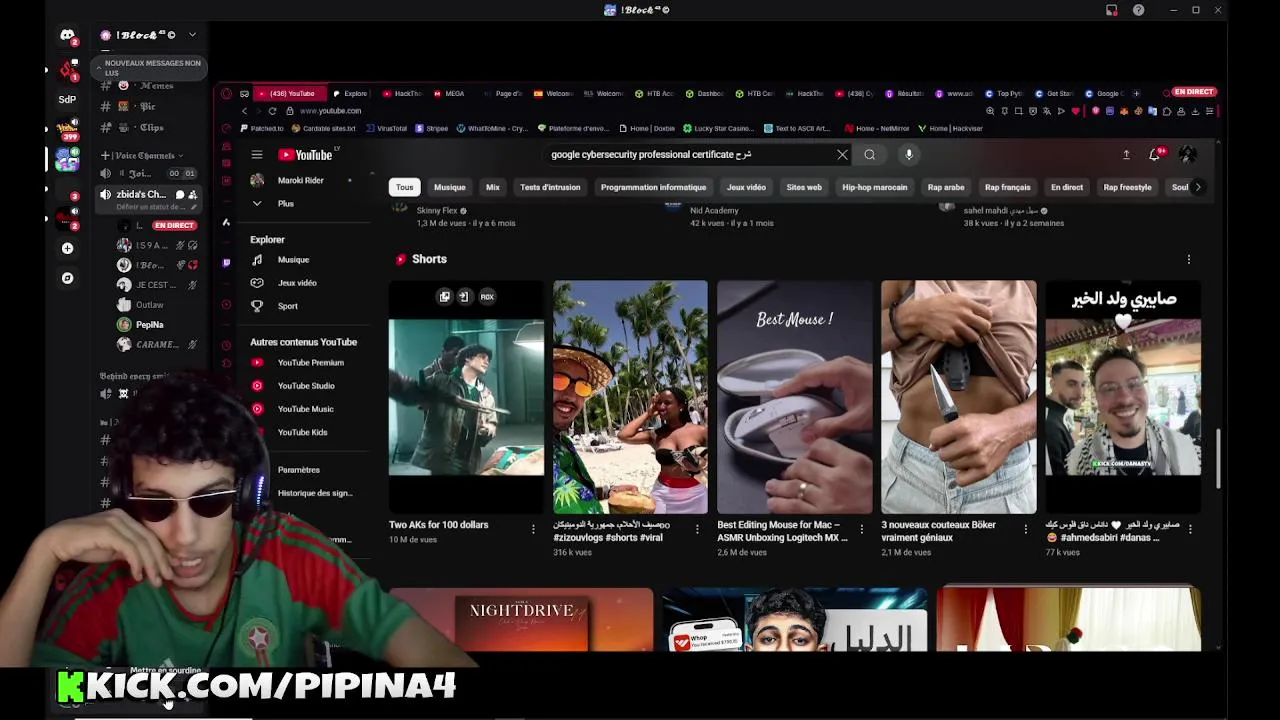This screenshot has height=720, width=1280.
Task: Select the Tests d'intrusion filter chip
Action: click(550, 187)
